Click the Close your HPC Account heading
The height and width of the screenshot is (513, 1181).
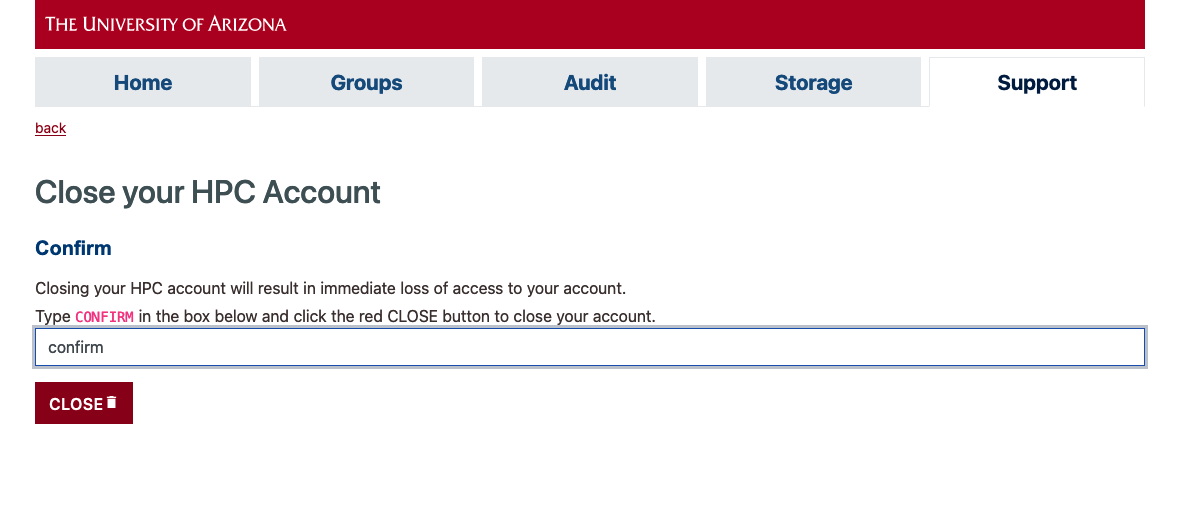click(208, 193)
